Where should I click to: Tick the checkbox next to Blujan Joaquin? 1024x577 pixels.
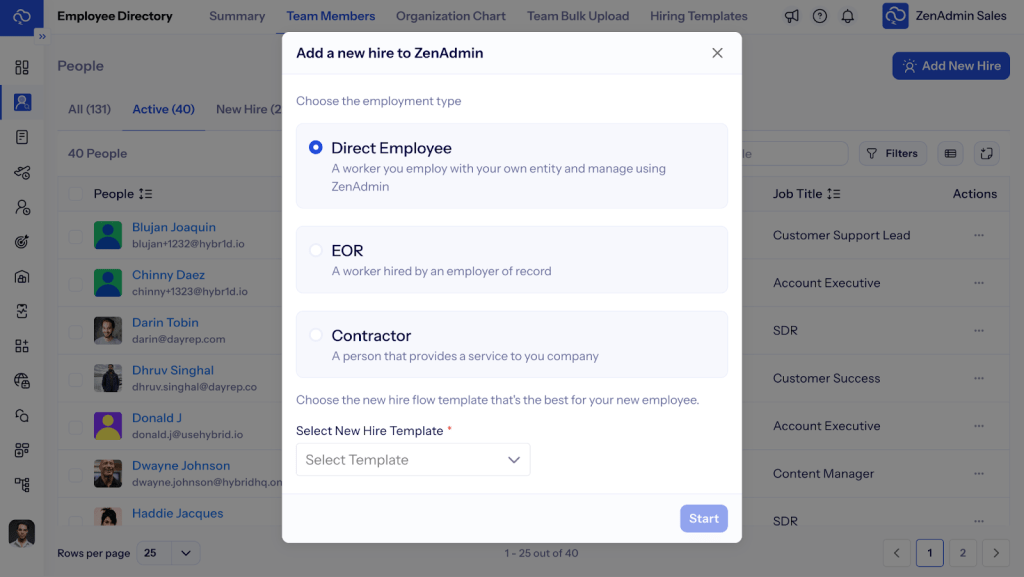coord(75,236)
